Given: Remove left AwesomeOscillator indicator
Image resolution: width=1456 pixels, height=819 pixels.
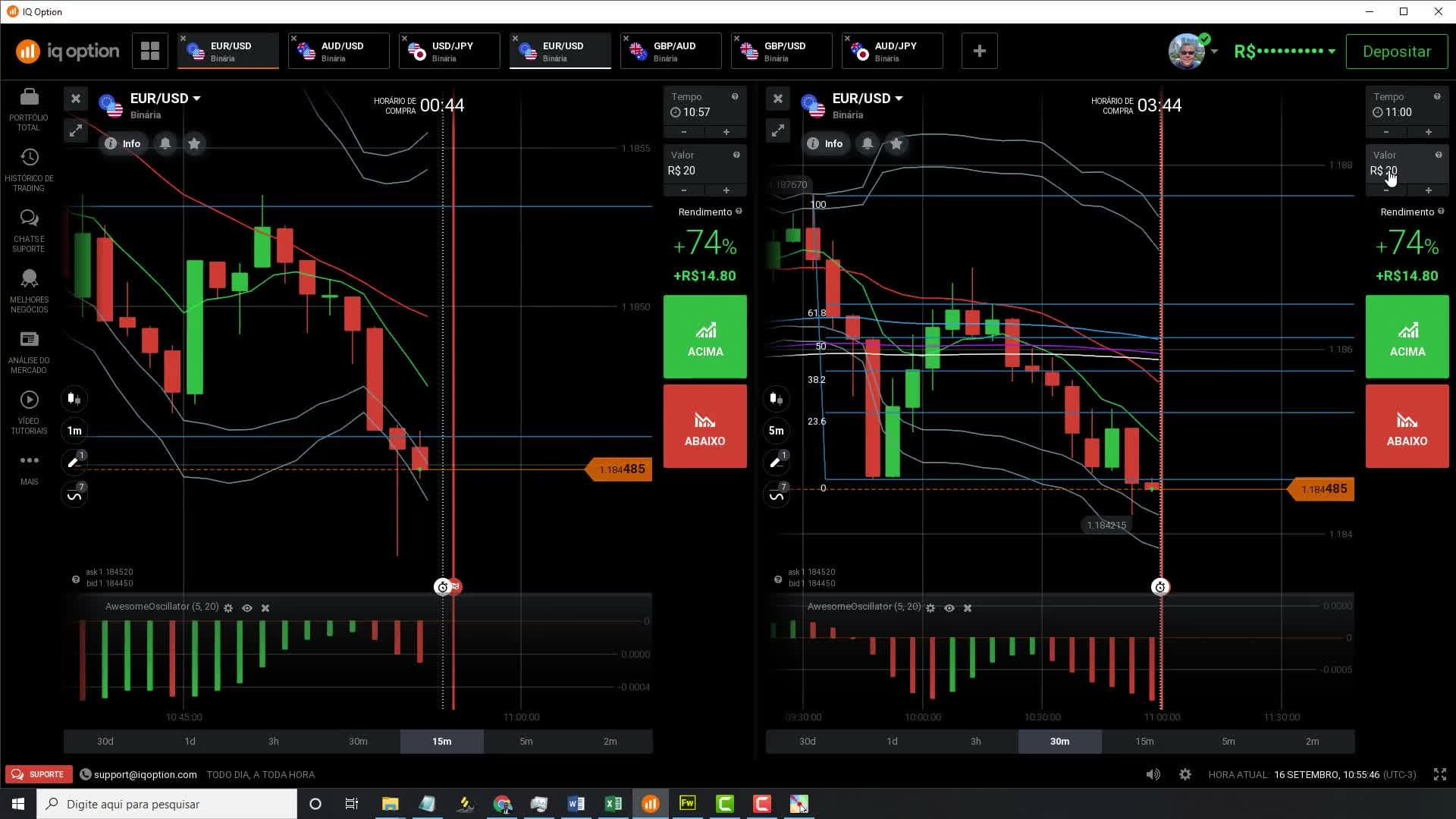Looking at the screenshot, I should [x=265, y=608].
